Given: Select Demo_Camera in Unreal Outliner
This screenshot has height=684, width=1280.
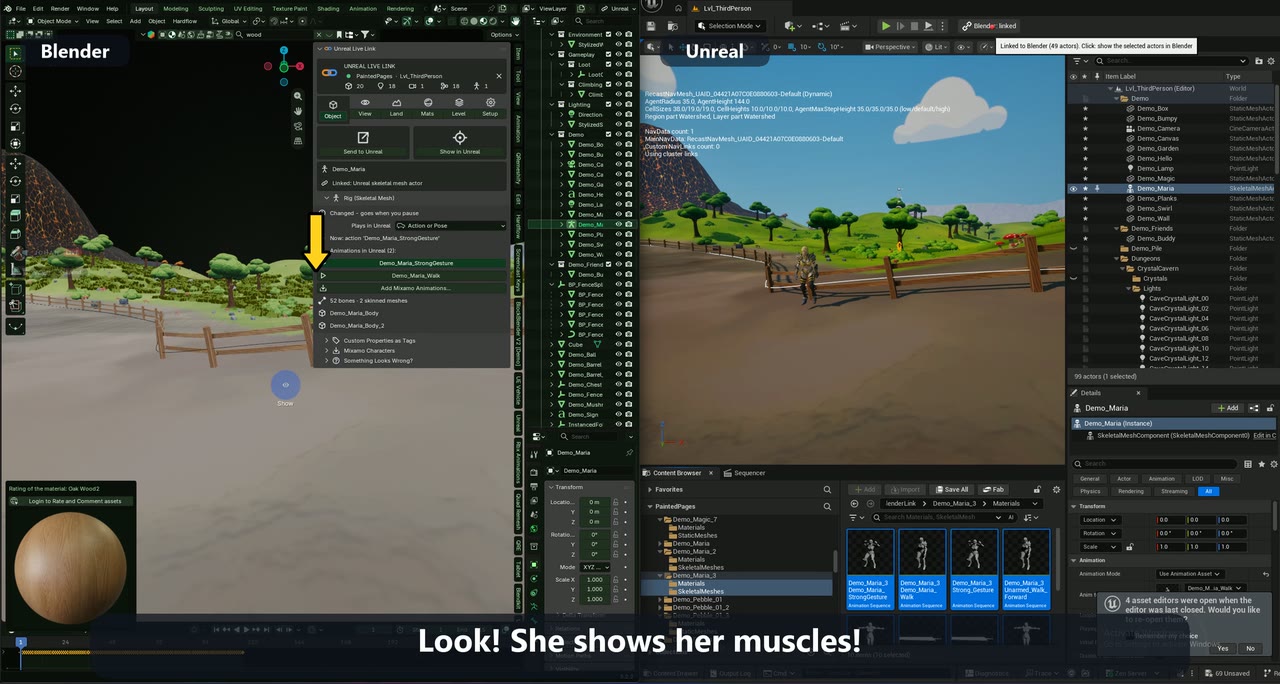Looking at the screenshot, I should [x=1158, y=128].
